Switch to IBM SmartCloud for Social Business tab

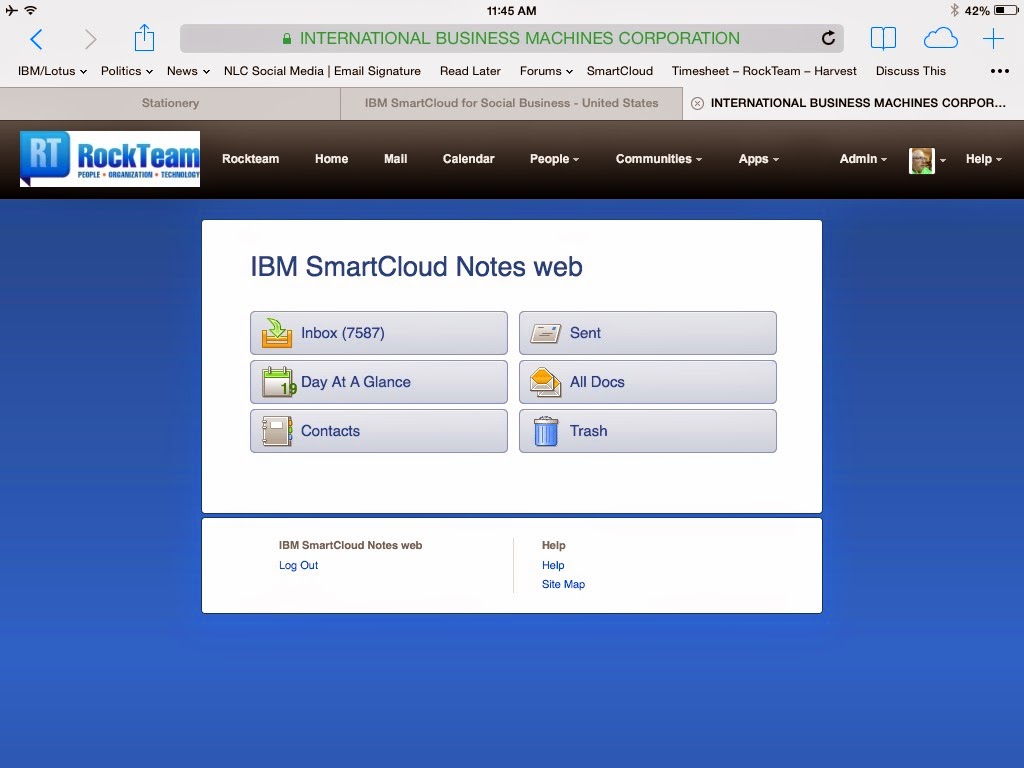511,103
